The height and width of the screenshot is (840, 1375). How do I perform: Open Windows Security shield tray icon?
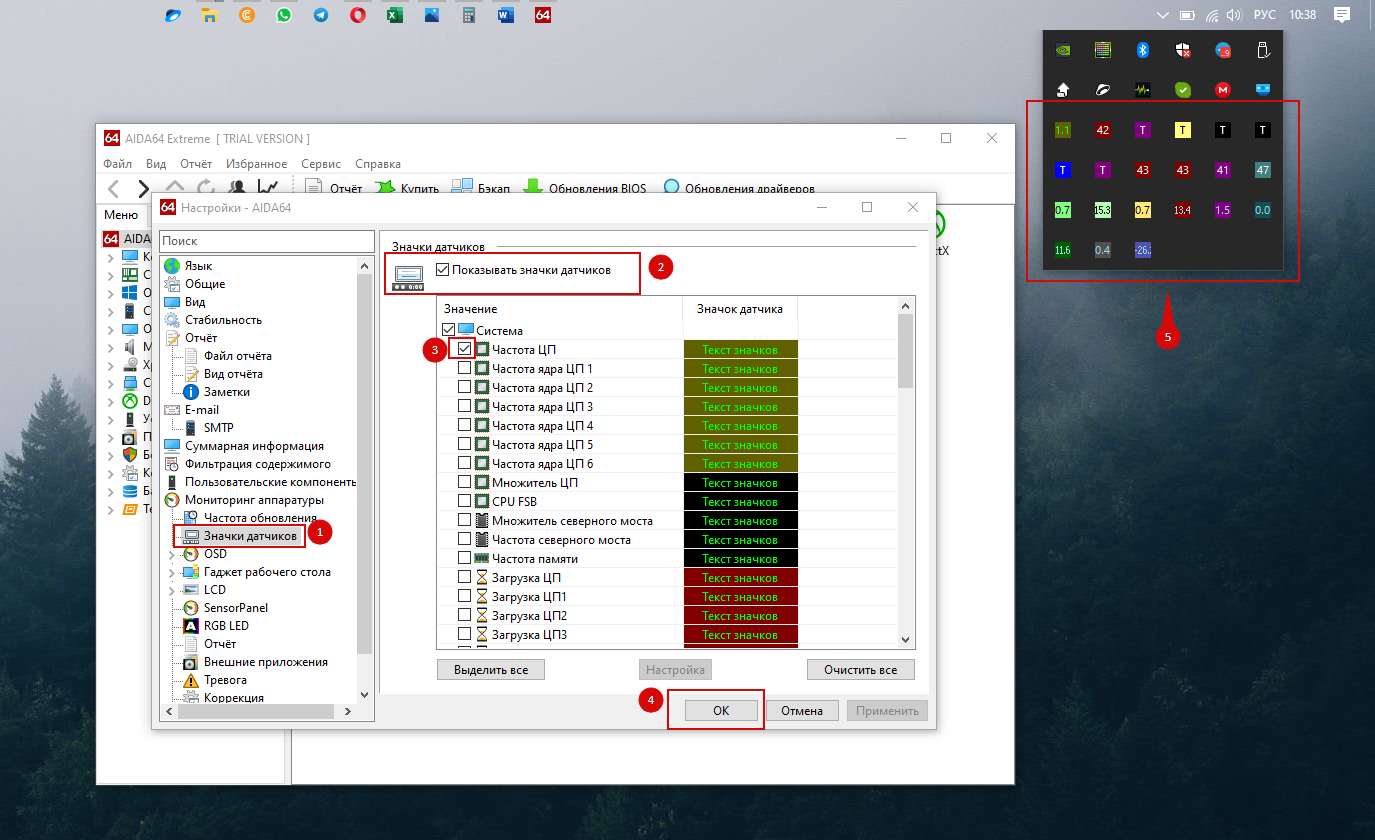click(1183, 49)
